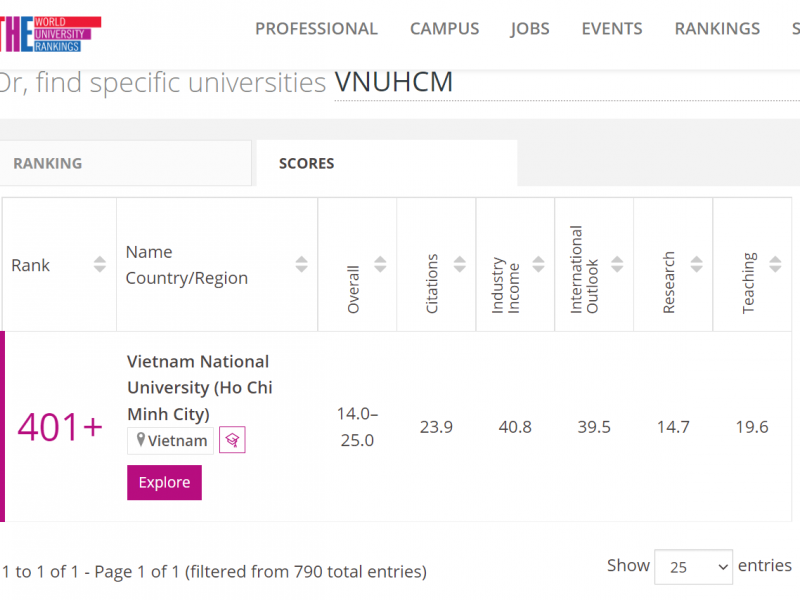This screenshot has width=800, height=600.
Task: Sort table by Citations score
Action: pyautogui.click(x=459, y=265)
